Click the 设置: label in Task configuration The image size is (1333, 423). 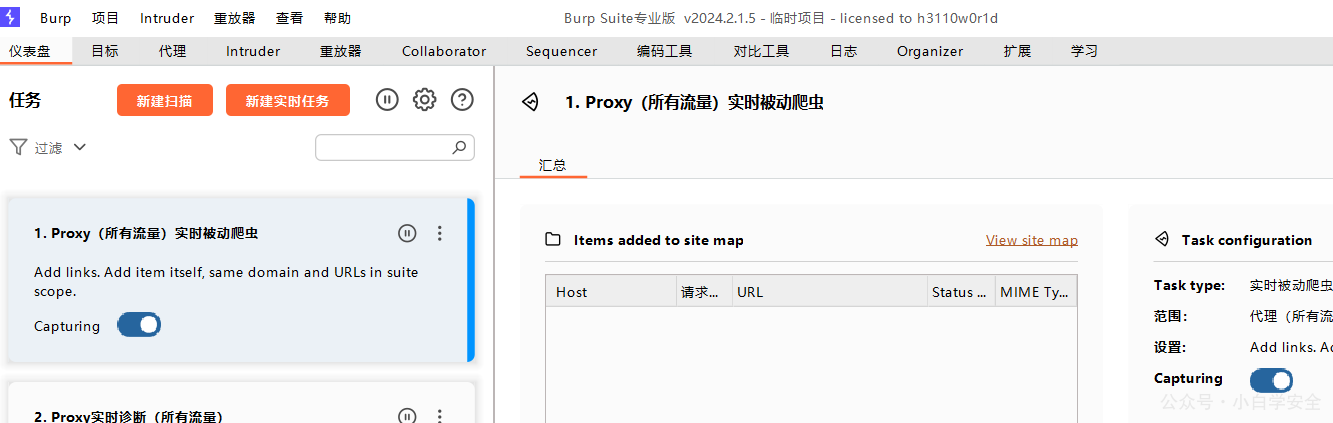coord(1170,347)
